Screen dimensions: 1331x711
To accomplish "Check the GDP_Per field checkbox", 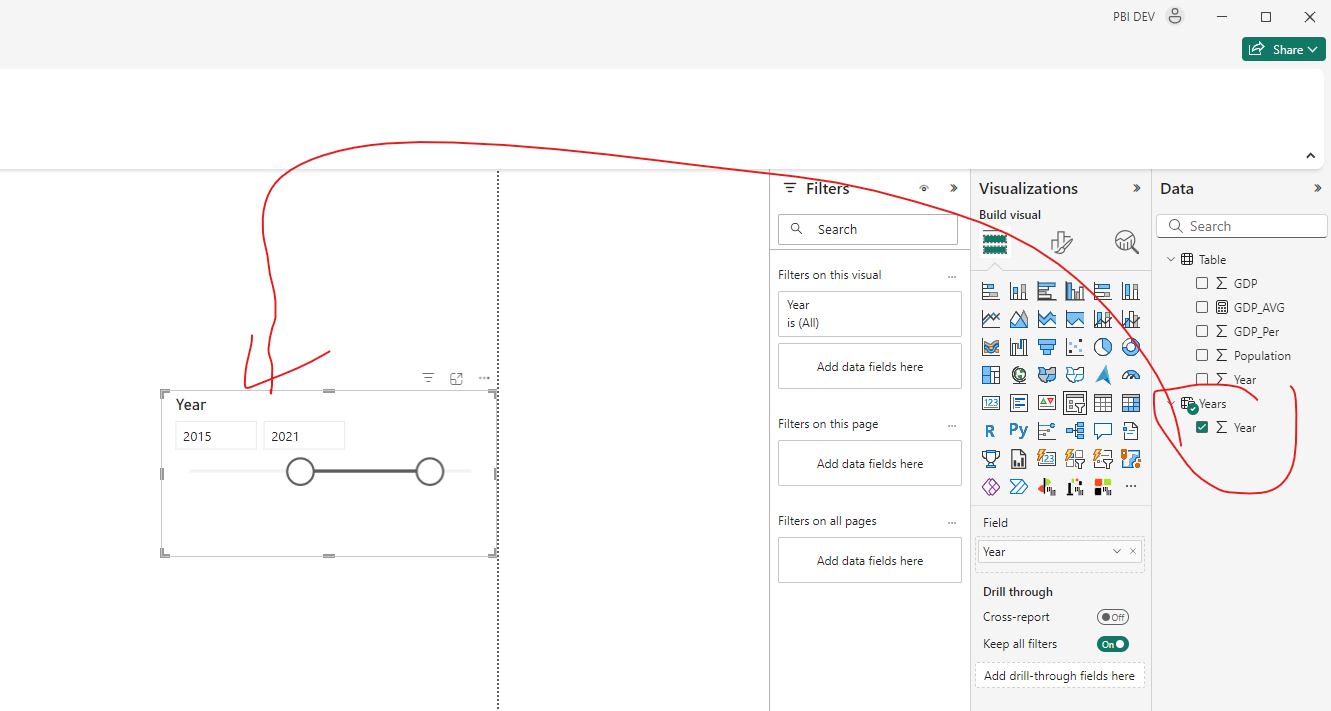I will [x=1202, y=331].
